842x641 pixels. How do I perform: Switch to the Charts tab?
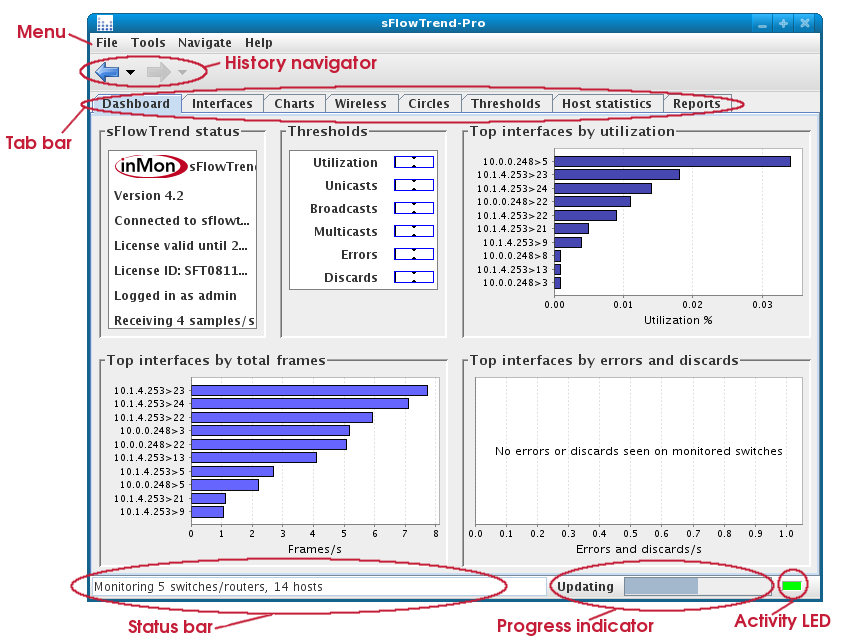pos(294,104)
